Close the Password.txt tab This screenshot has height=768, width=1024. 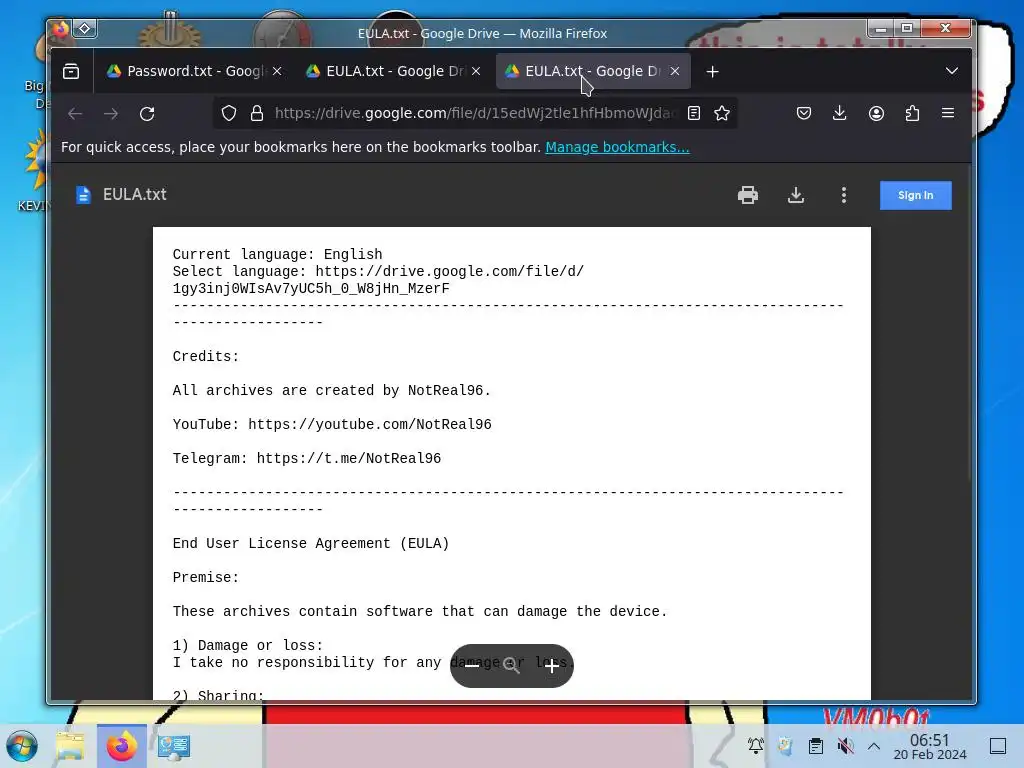coord(277,71)
